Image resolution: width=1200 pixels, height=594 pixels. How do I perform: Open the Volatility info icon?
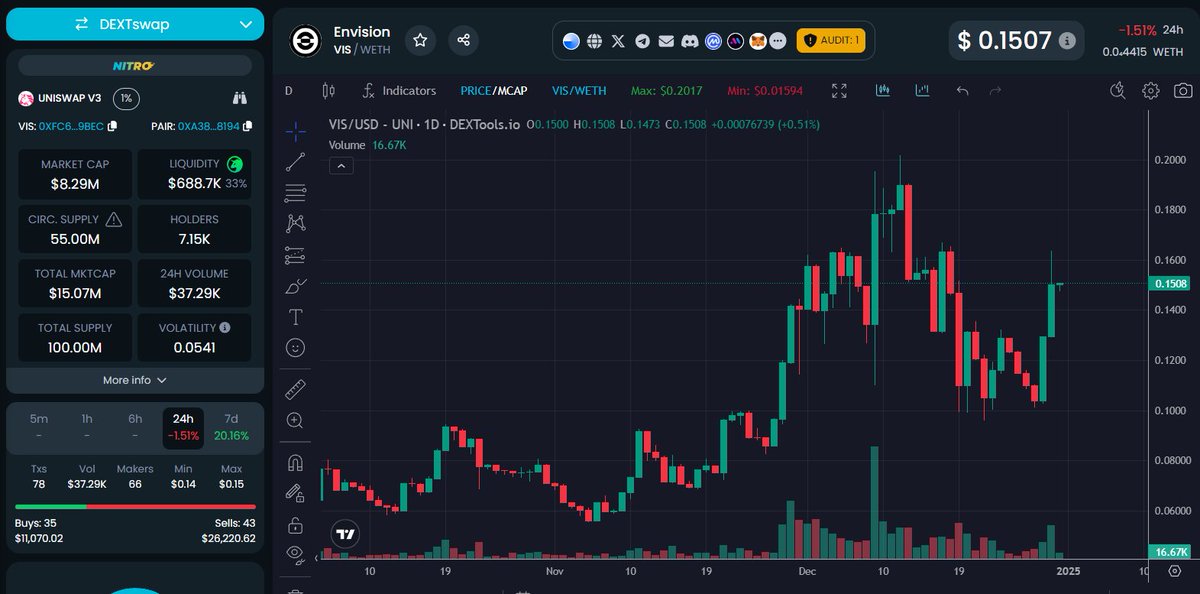[x=225, y=327]
